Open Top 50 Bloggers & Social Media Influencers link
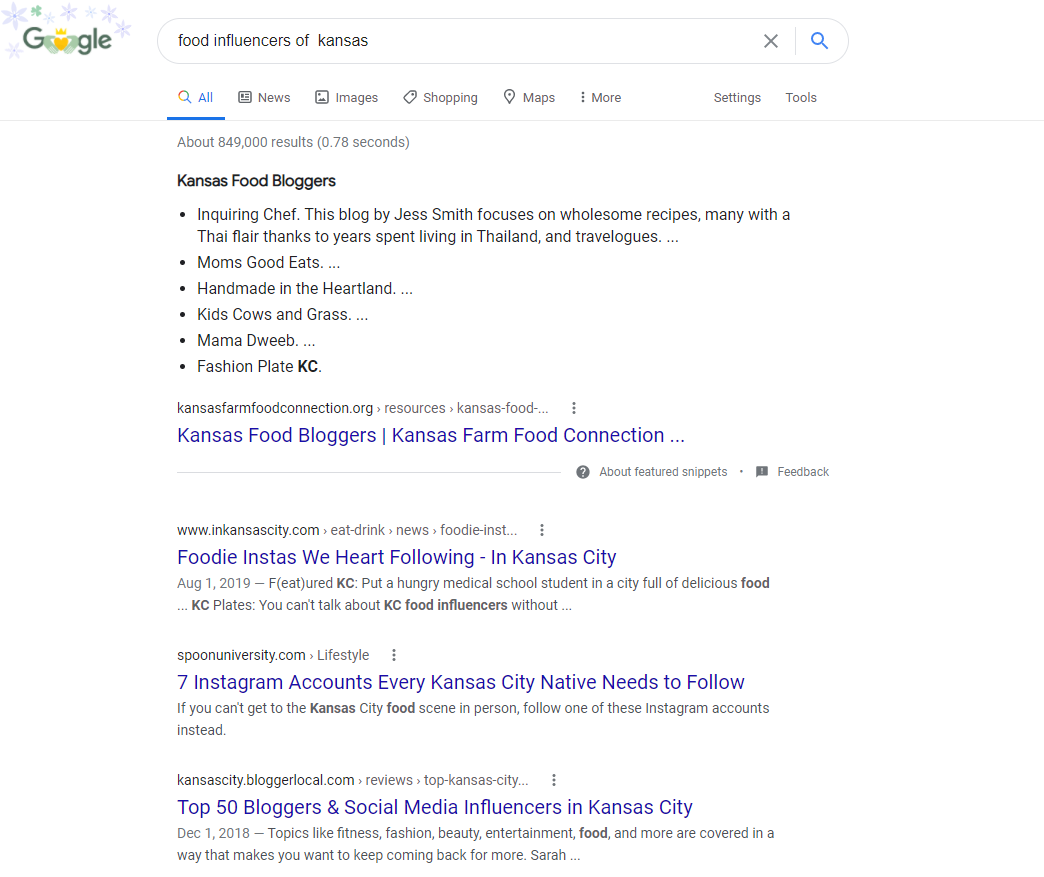 tap(434, 807)
